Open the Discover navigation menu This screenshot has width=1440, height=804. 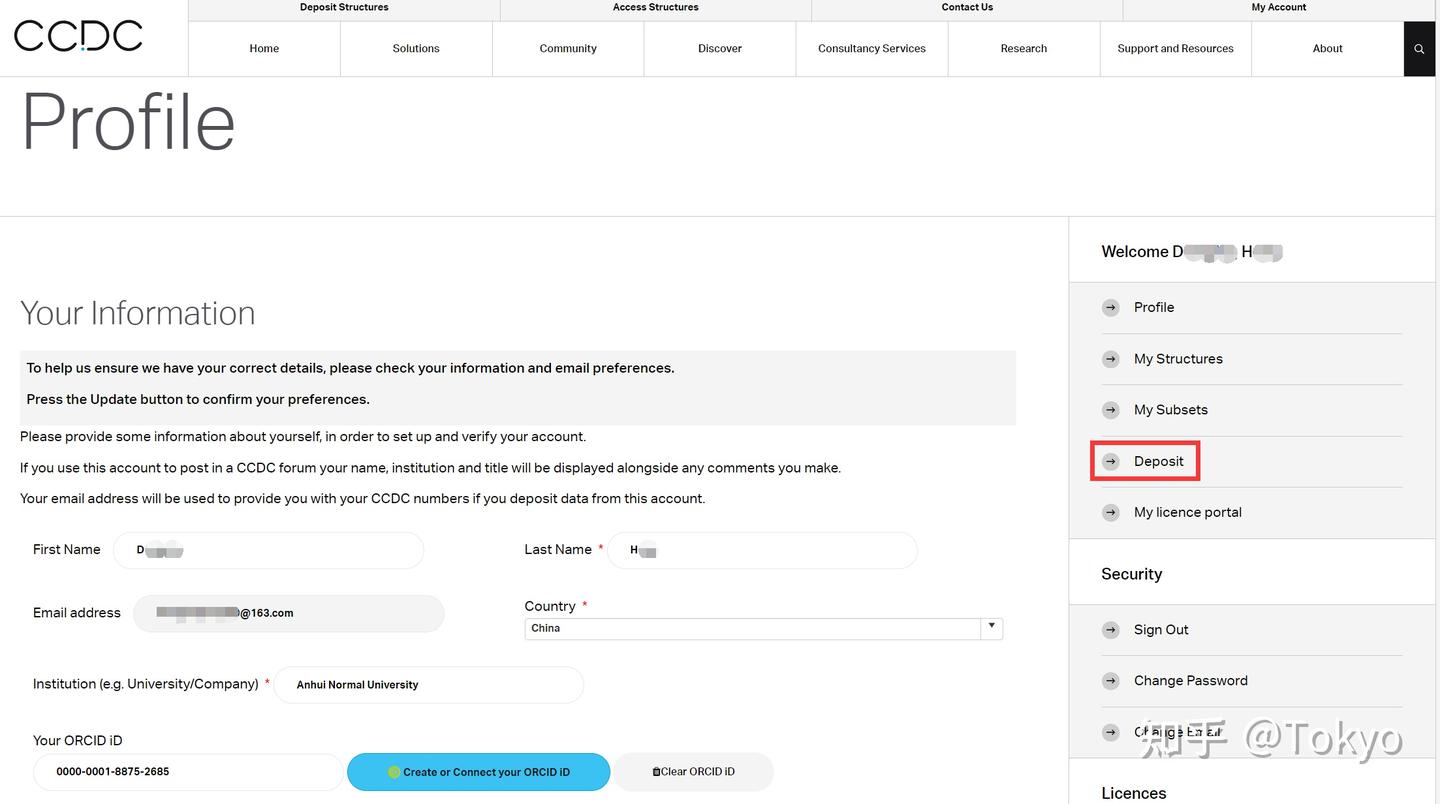tap(720, 49)
